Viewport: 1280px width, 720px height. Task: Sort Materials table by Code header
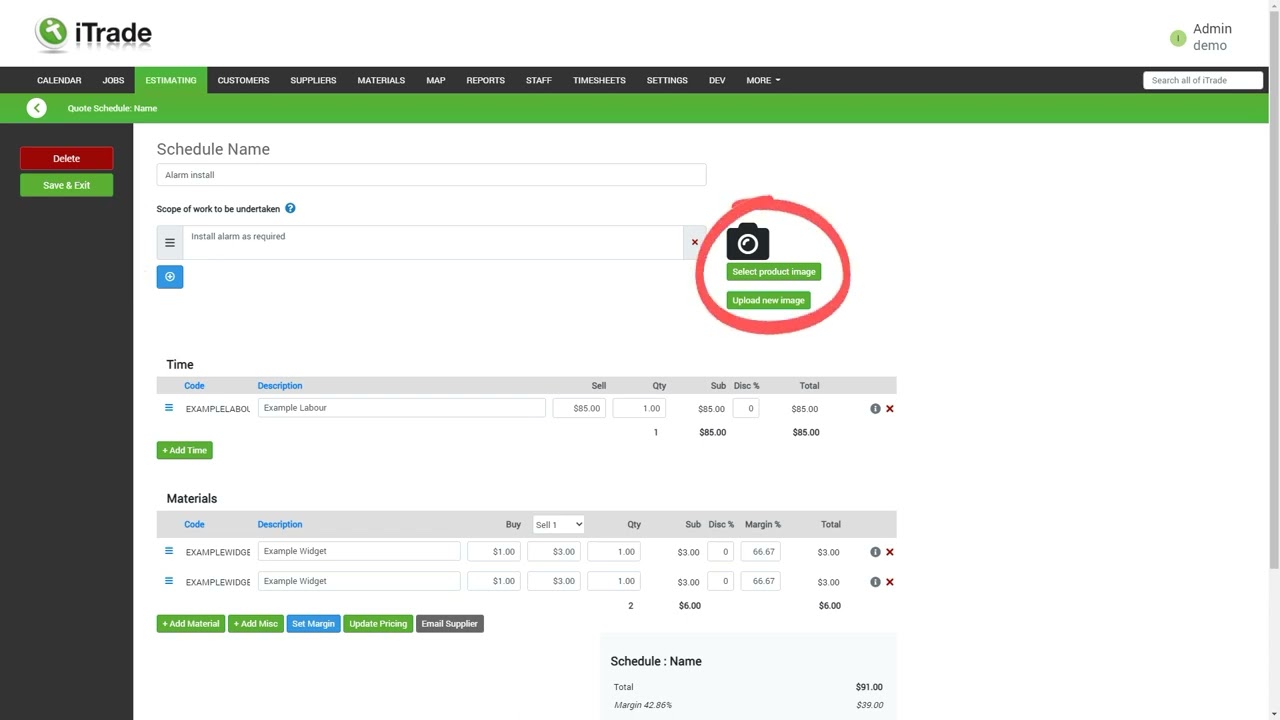click(194, 524)
